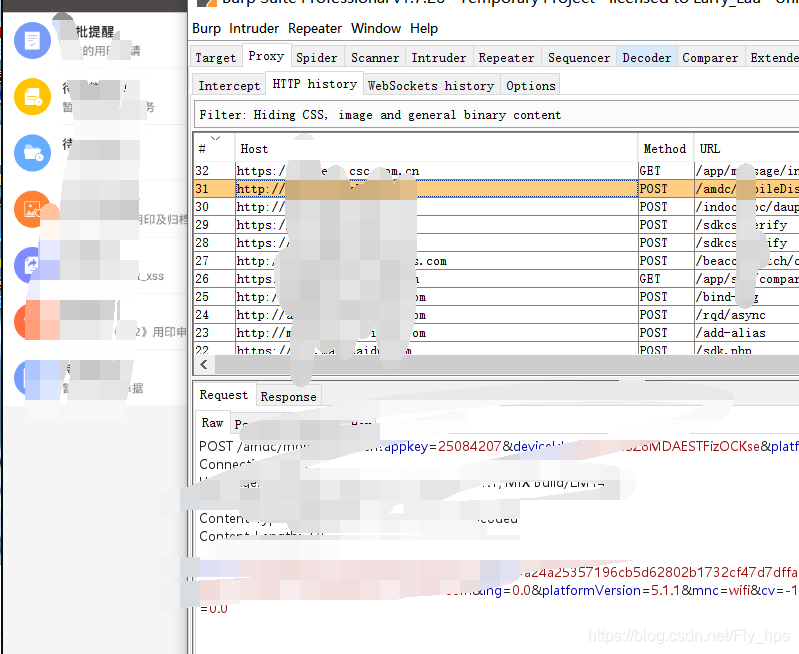Open the orange image icon in left app
Screen dimensions: 799x654
32,209
